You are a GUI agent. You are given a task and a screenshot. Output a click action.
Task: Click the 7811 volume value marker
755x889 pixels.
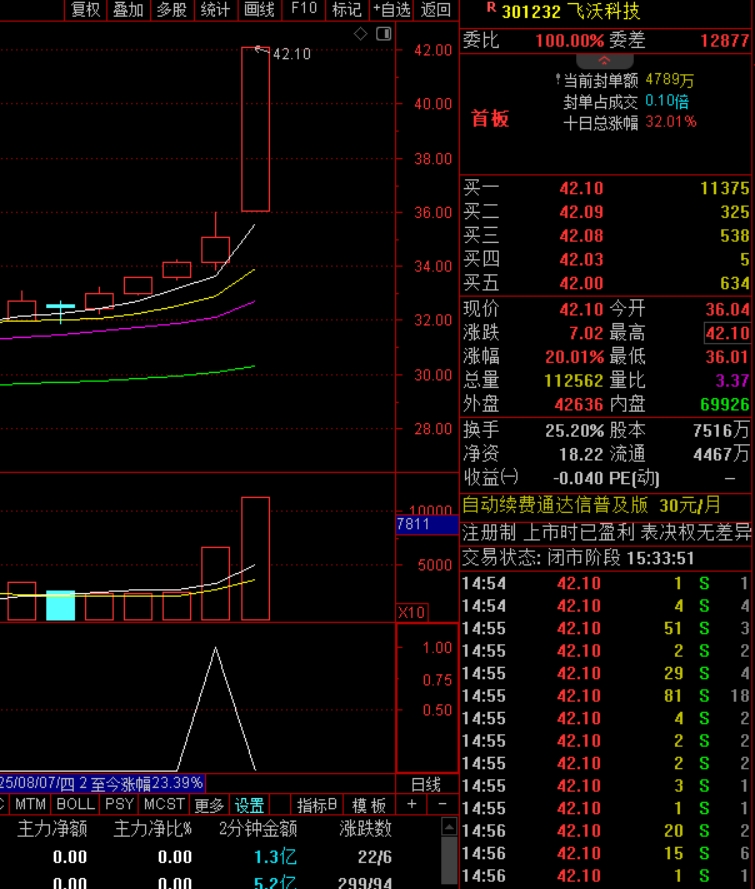427,524
